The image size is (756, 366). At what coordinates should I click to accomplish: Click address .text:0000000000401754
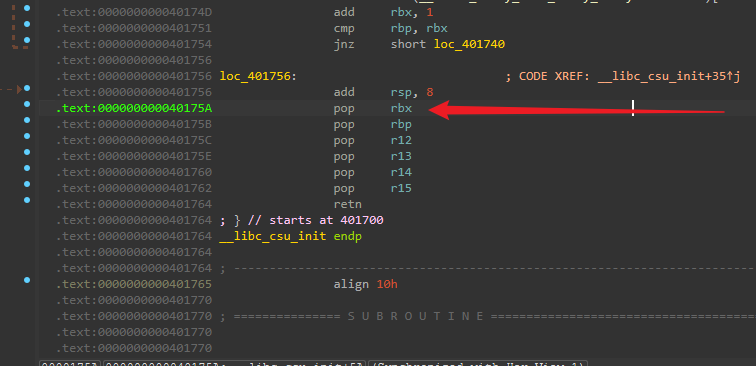pos(134,44)
